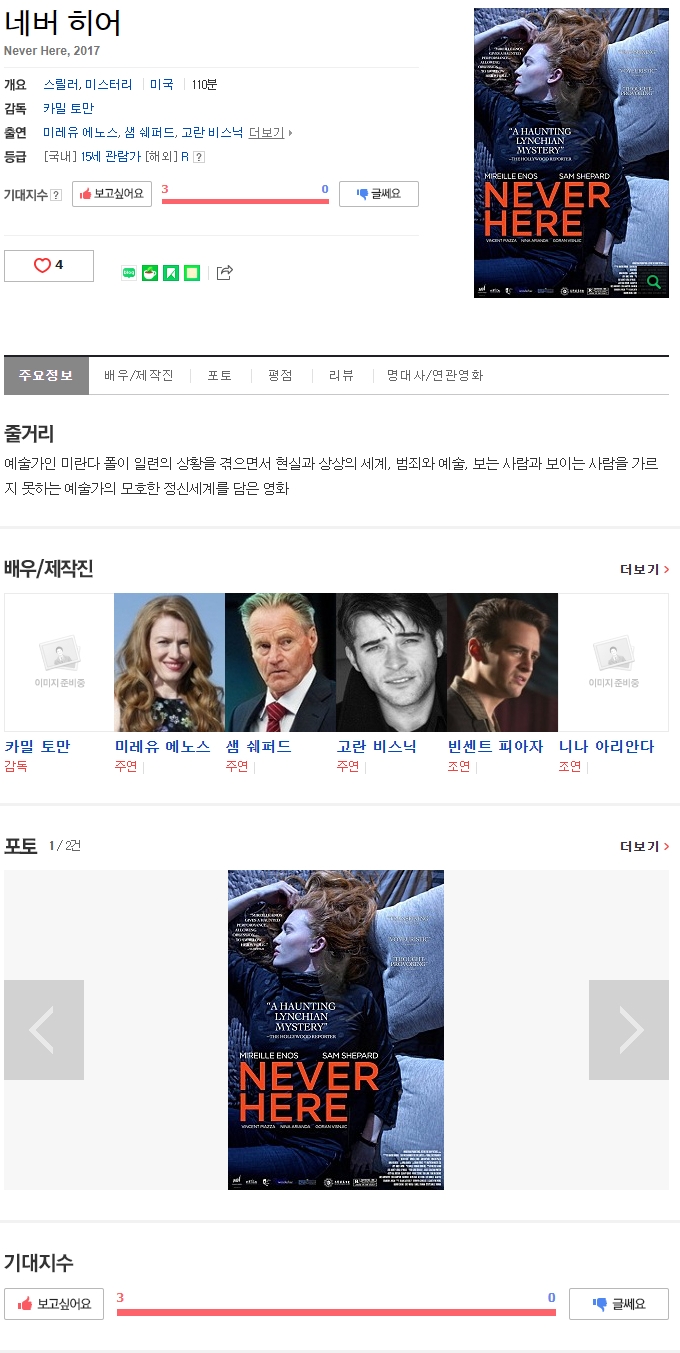The width and height of the screenshot is (680, 1353).
Task: Click the 110분 runtime text
Action: [204, 85]
